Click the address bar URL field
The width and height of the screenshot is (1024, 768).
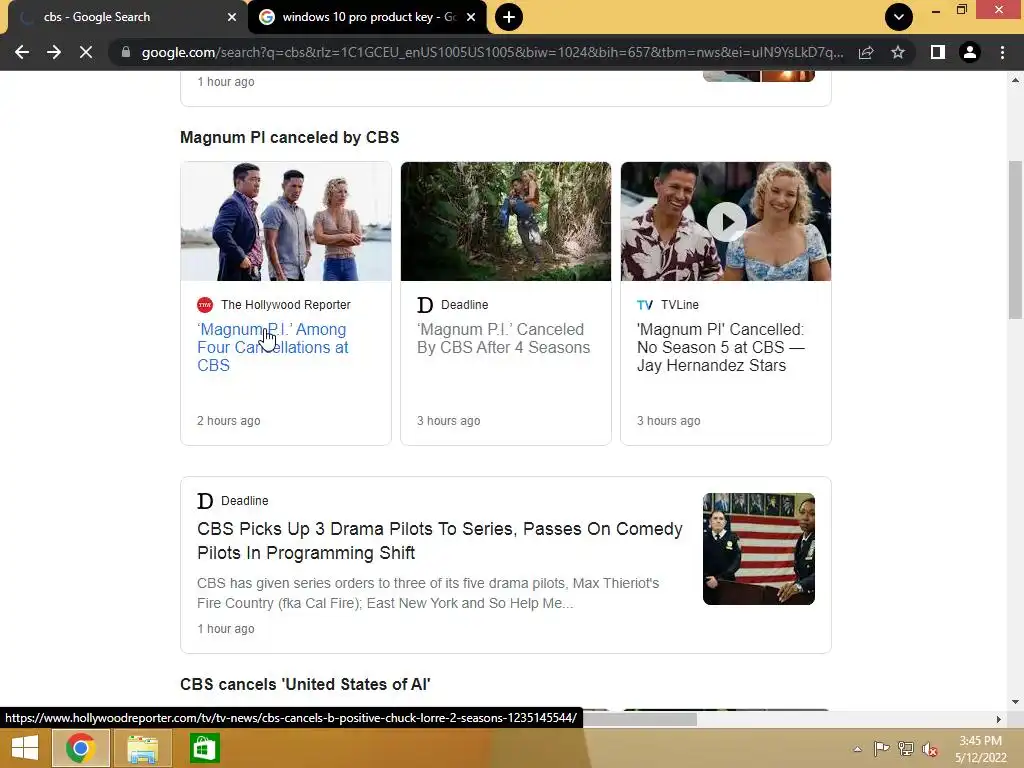(492, 52)
